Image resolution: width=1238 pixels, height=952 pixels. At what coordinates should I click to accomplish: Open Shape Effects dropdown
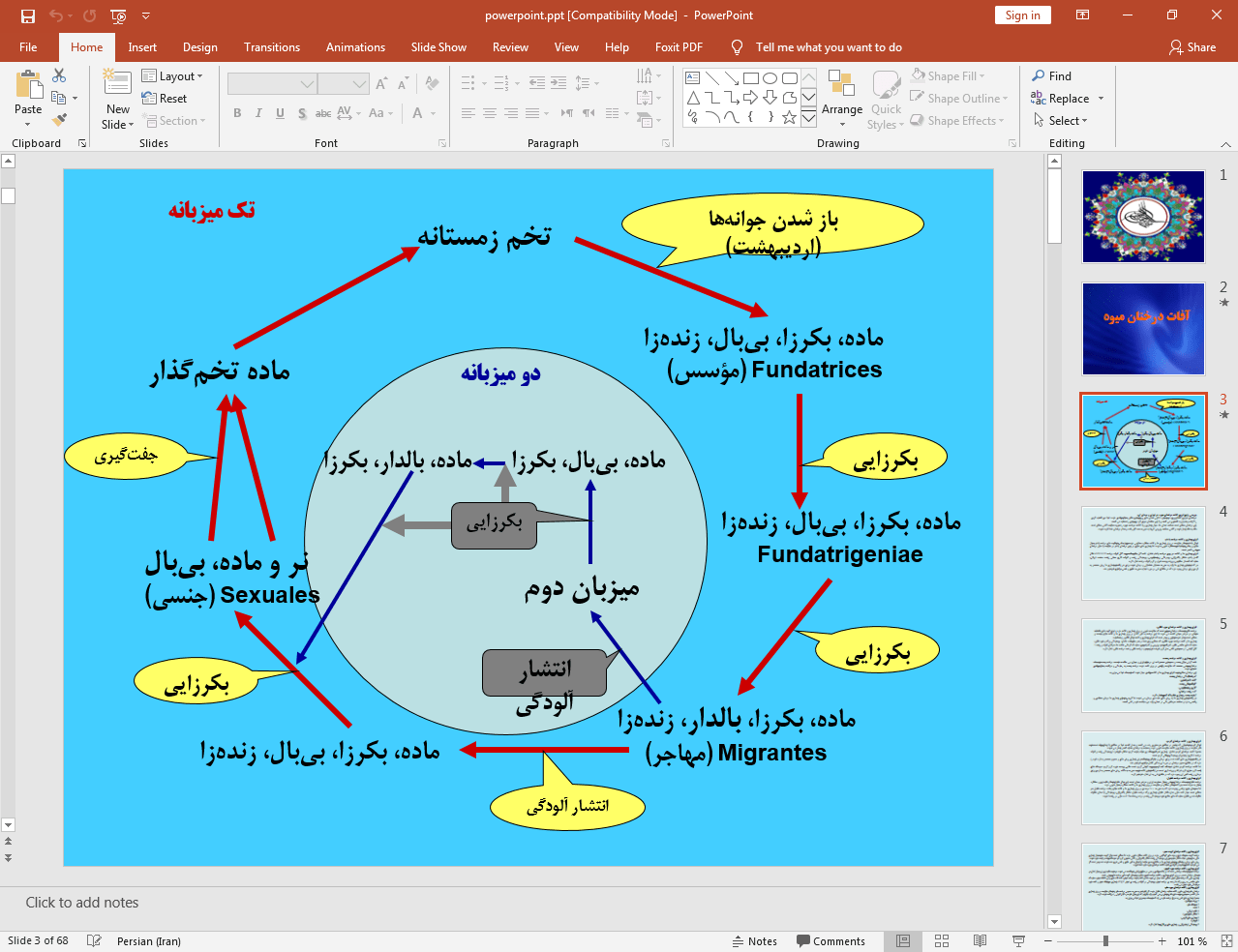point(957,120)
